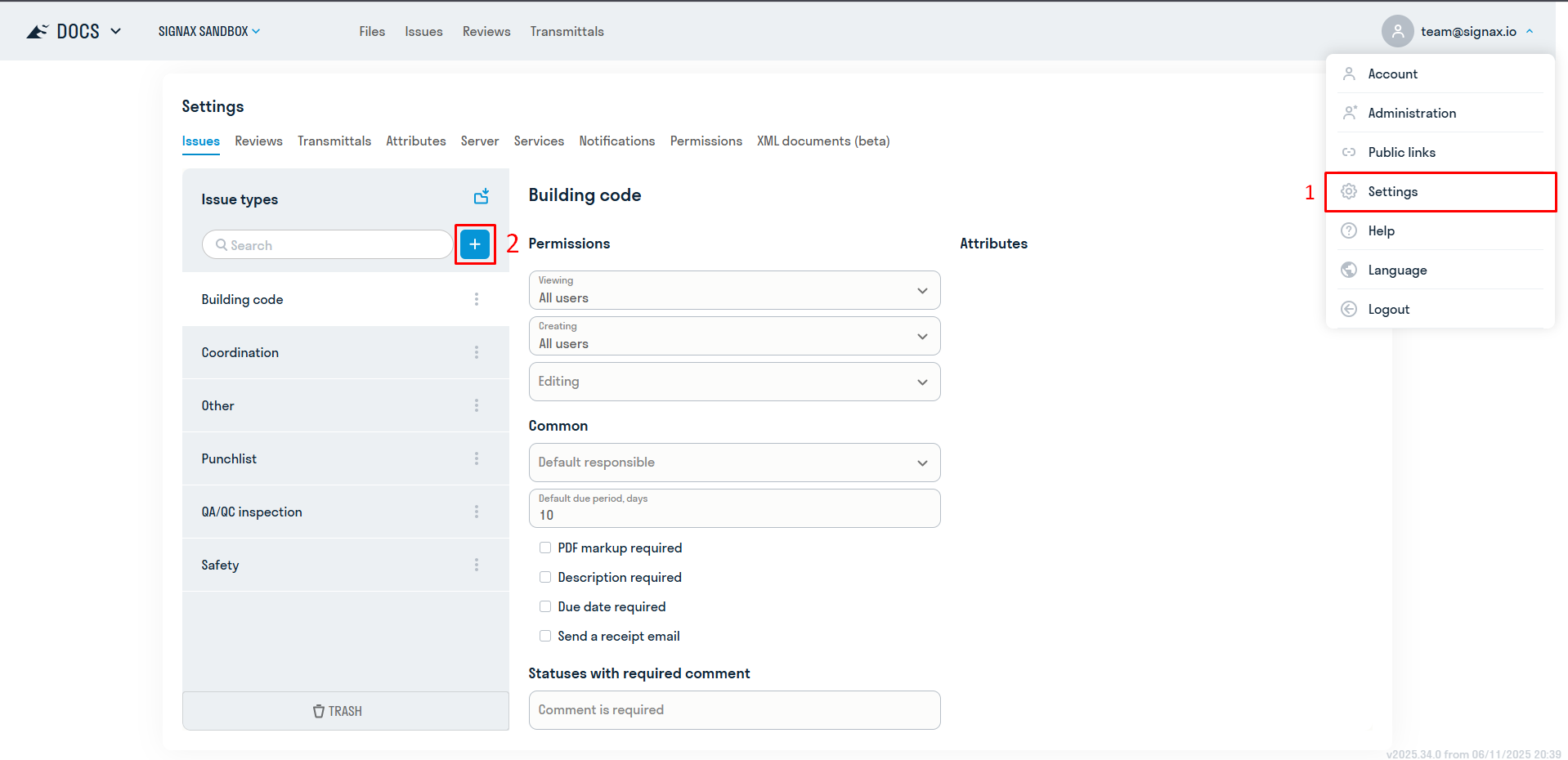1568x760 pixels.
Task: Go to Issues in top navigation
Action: tap(423, 31)
